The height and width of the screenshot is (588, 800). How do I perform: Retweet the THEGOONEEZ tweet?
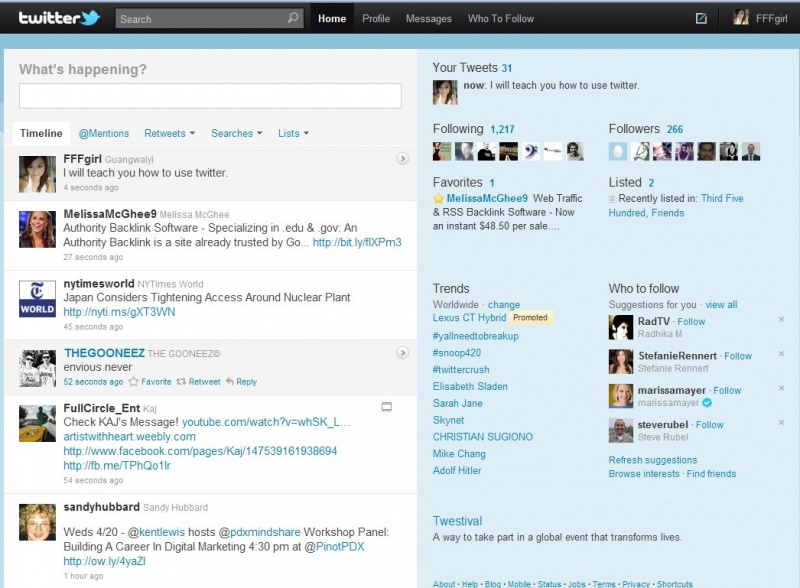tap(199, 381)
